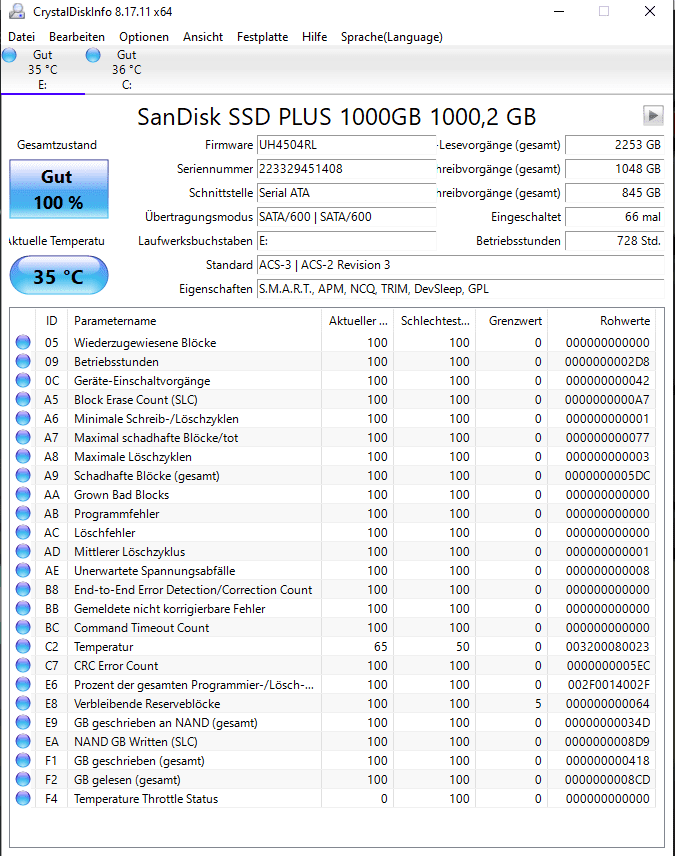Open the Sprache(Language) menu

[x=392, y=37]
